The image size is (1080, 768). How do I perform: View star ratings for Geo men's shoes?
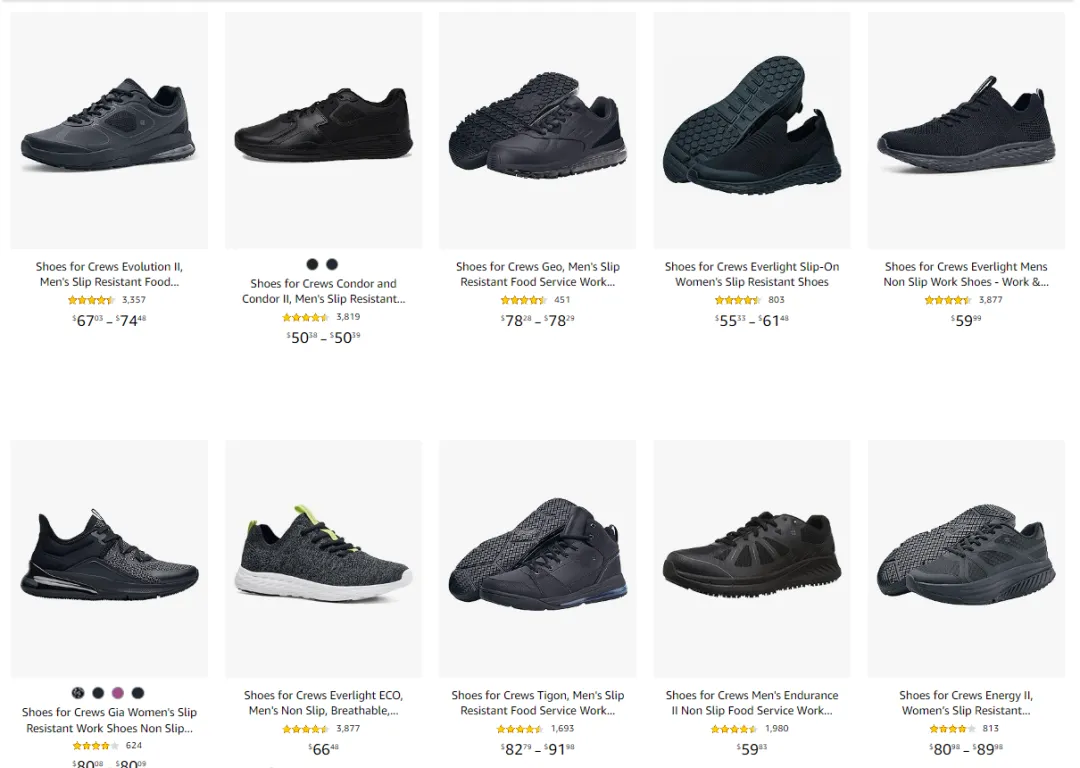523,300
